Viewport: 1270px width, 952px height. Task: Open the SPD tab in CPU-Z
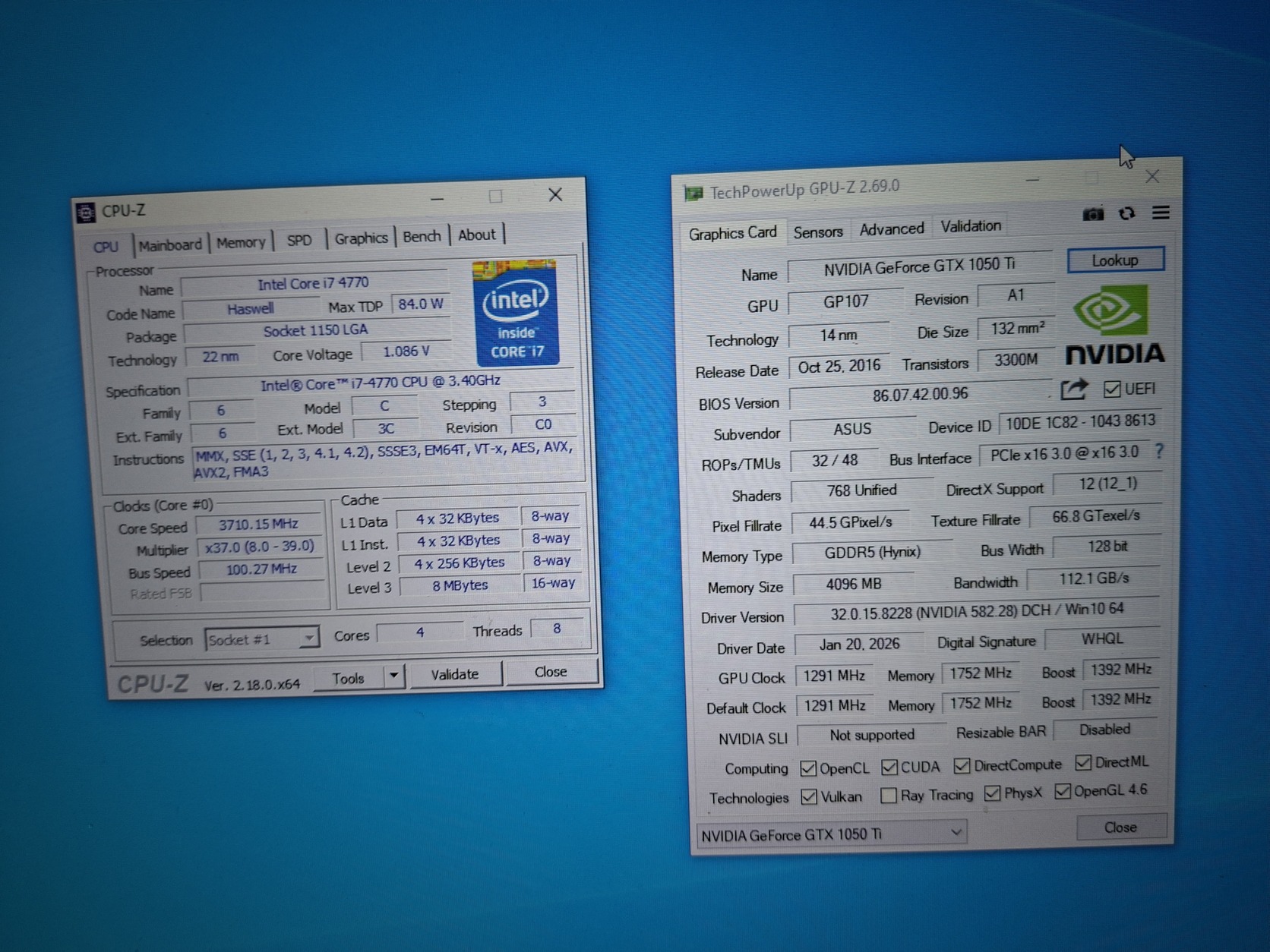[299, 240]
